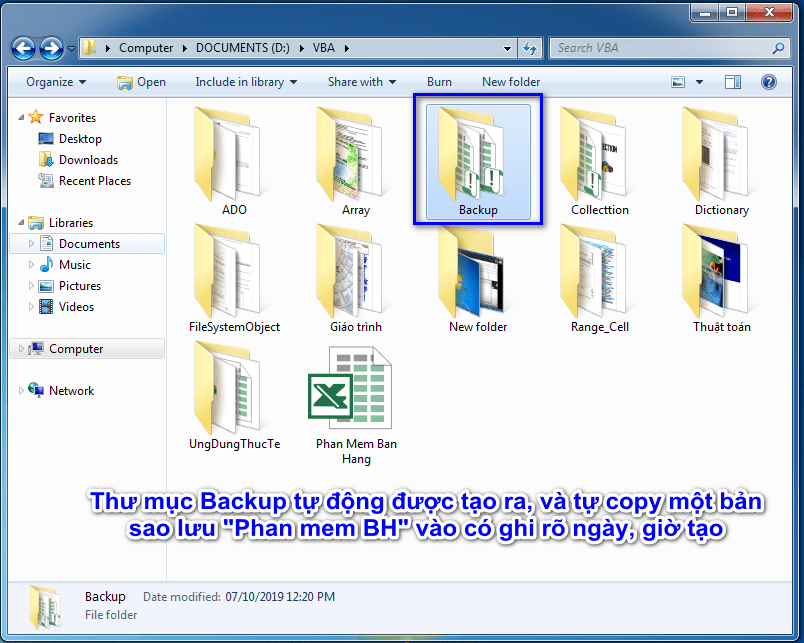Collapse the Libraries group

coord(21,223)
